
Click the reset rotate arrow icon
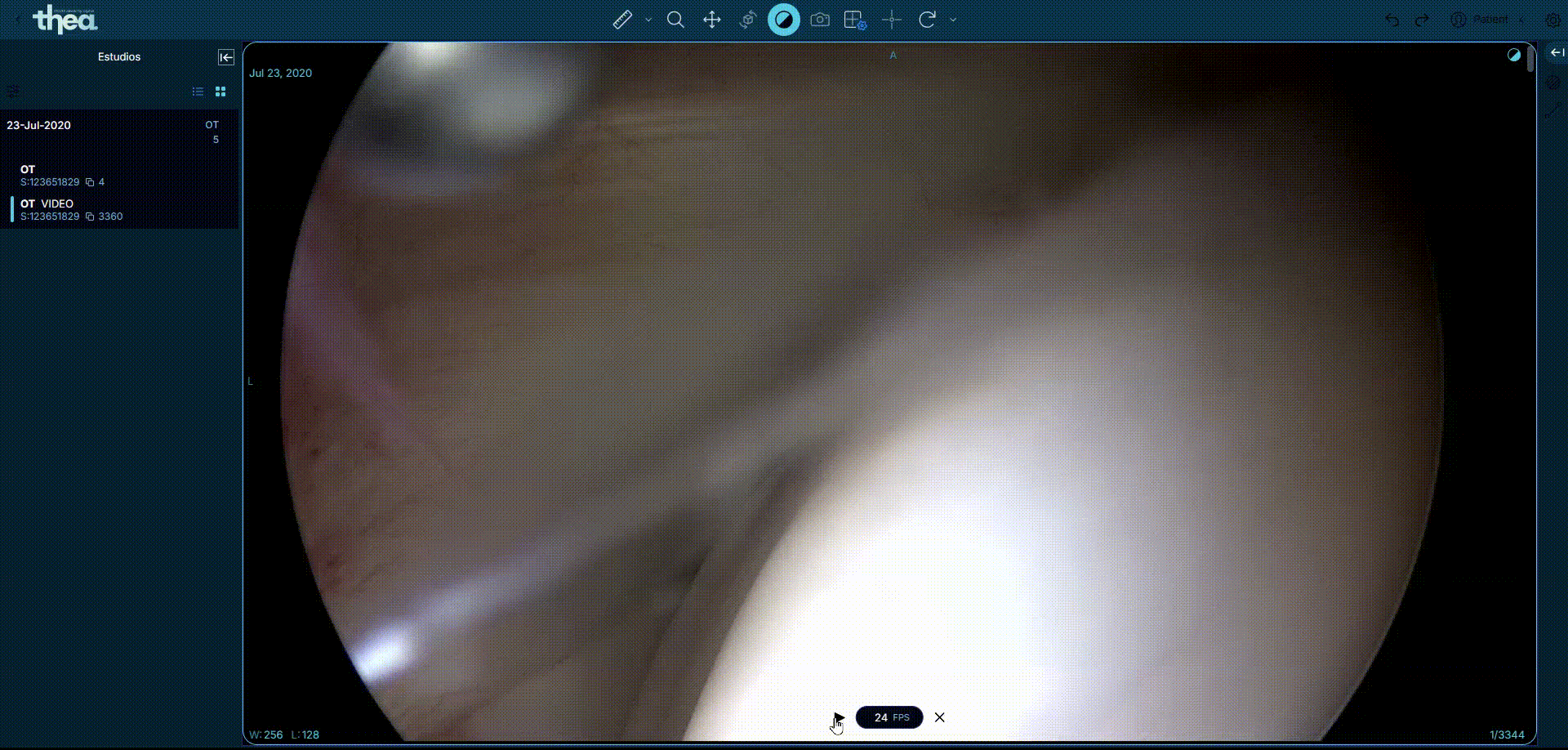coord(927,20)
